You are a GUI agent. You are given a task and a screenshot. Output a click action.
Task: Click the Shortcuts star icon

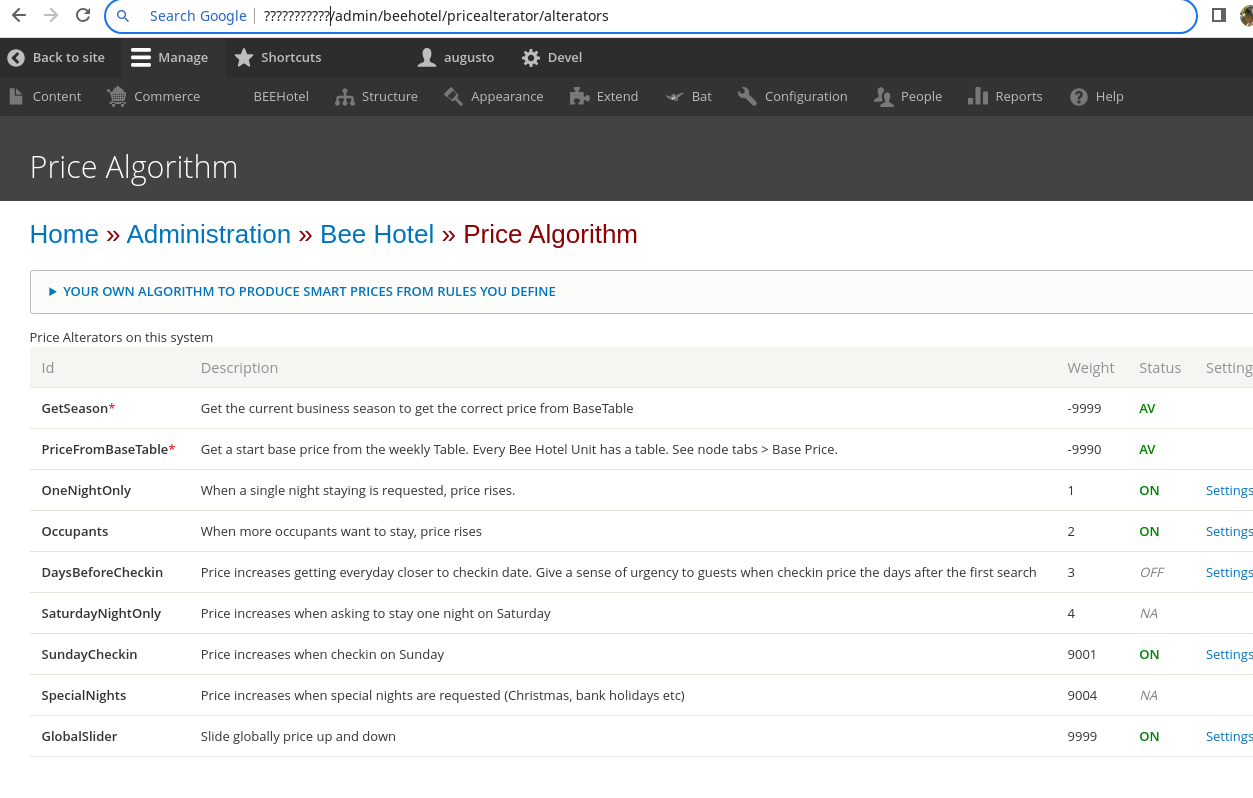(244, 57)
